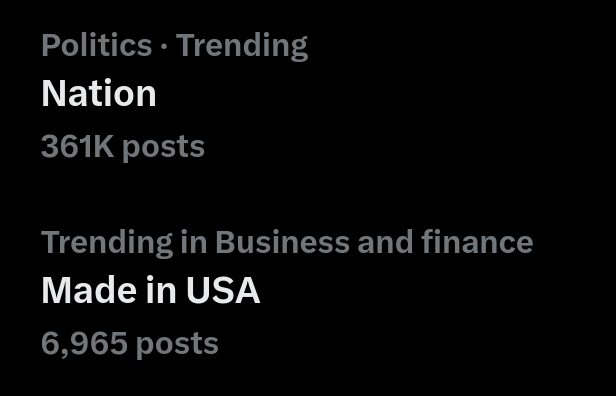The image size is (616, 396).
Task: Click the 361K posts count
Action: [123, 147]
